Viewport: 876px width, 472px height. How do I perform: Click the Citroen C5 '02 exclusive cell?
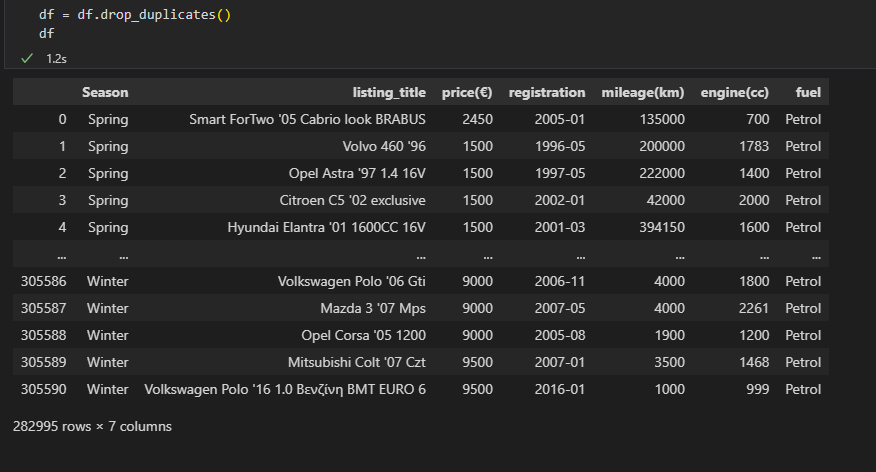click(353, 200)
